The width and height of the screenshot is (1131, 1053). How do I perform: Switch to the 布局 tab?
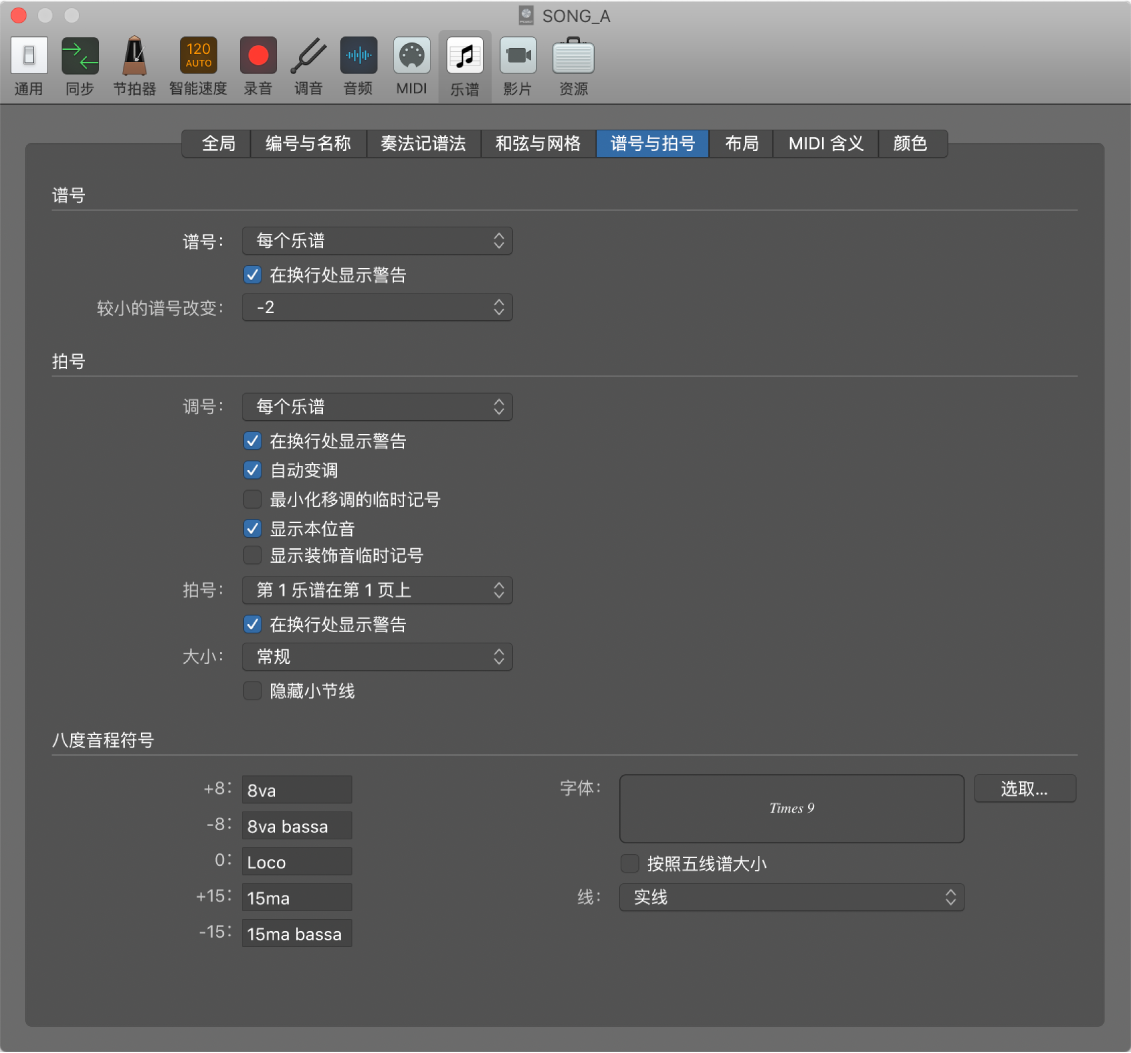click(x=741, y=144)
